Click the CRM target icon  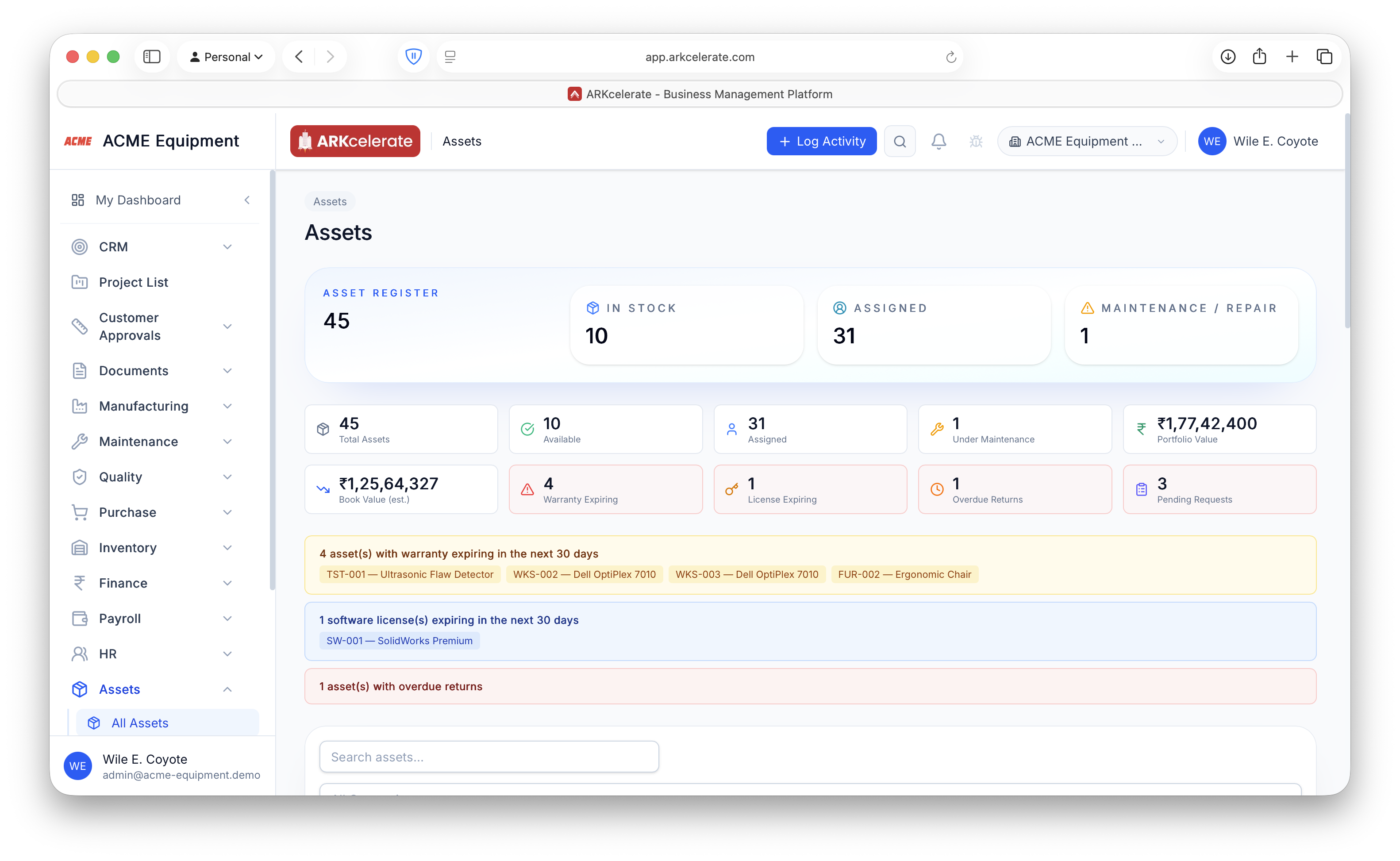80,246
